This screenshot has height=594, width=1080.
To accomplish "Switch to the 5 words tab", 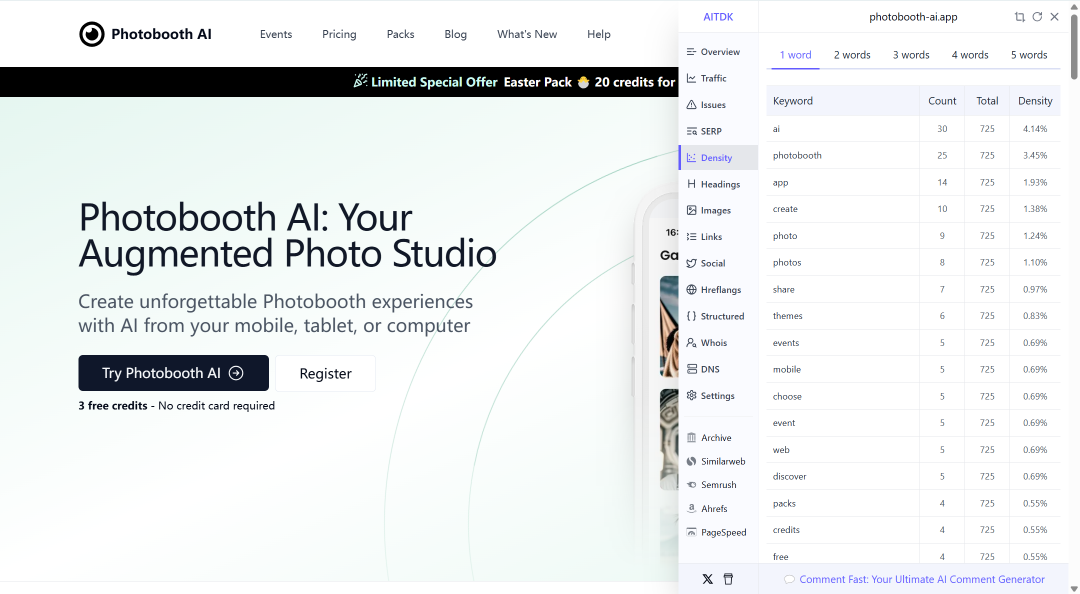I will (1029, 55).
